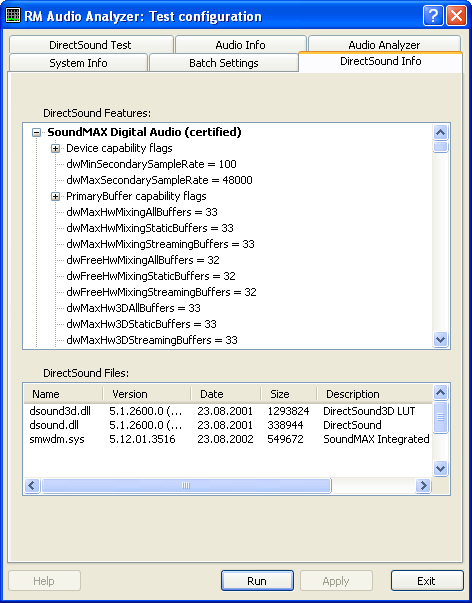
Task: Click files list scroll left arrow
Action: [x=32, y=485]
